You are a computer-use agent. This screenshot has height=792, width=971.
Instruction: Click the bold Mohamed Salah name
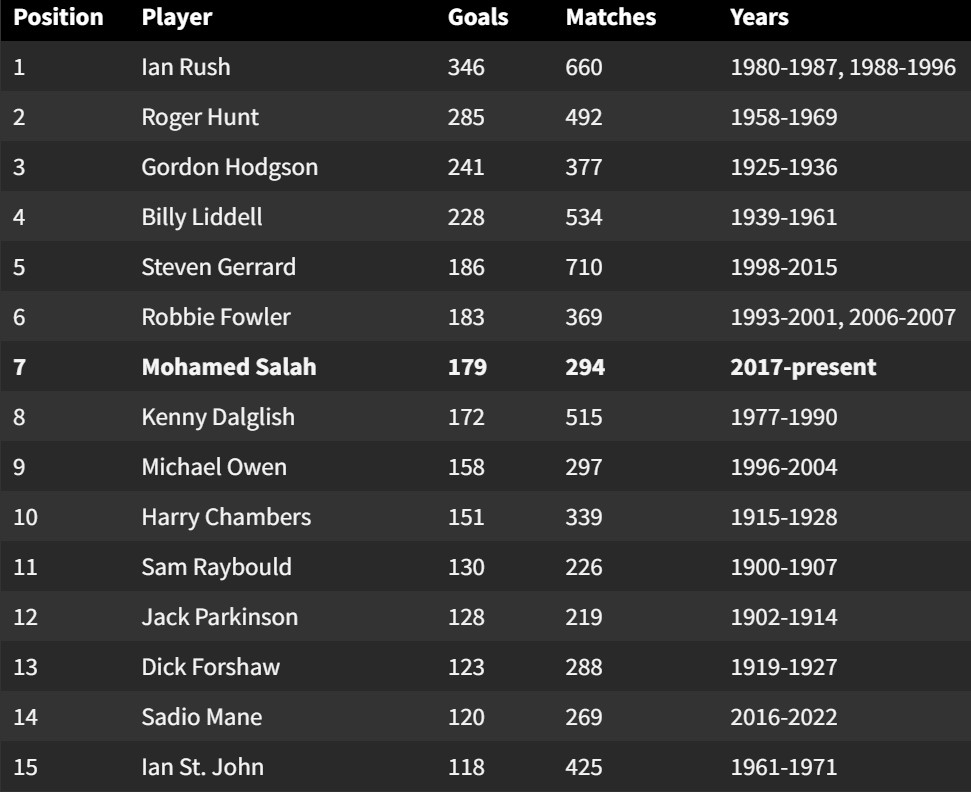[229, 367]
